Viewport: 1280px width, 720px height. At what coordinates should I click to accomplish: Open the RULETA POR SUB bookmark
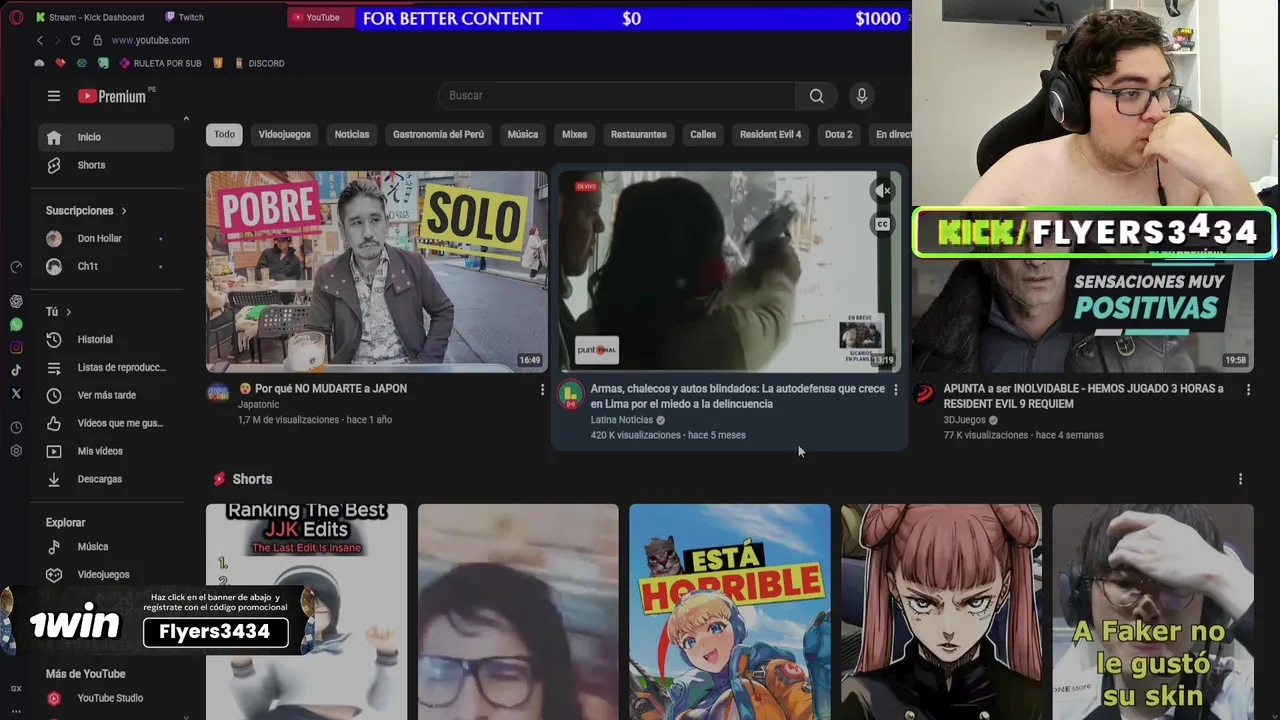click(160, 63)
